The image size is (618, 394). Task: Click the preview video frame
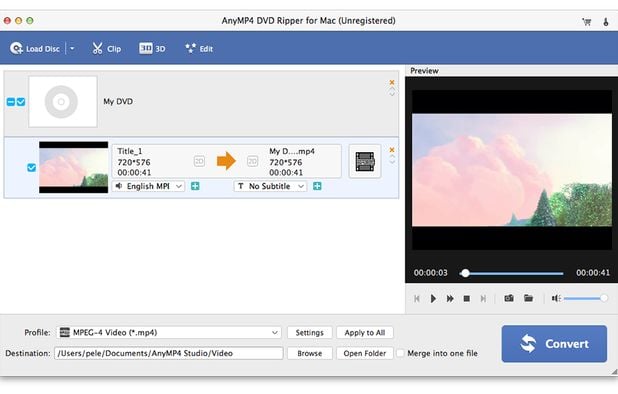512,170
